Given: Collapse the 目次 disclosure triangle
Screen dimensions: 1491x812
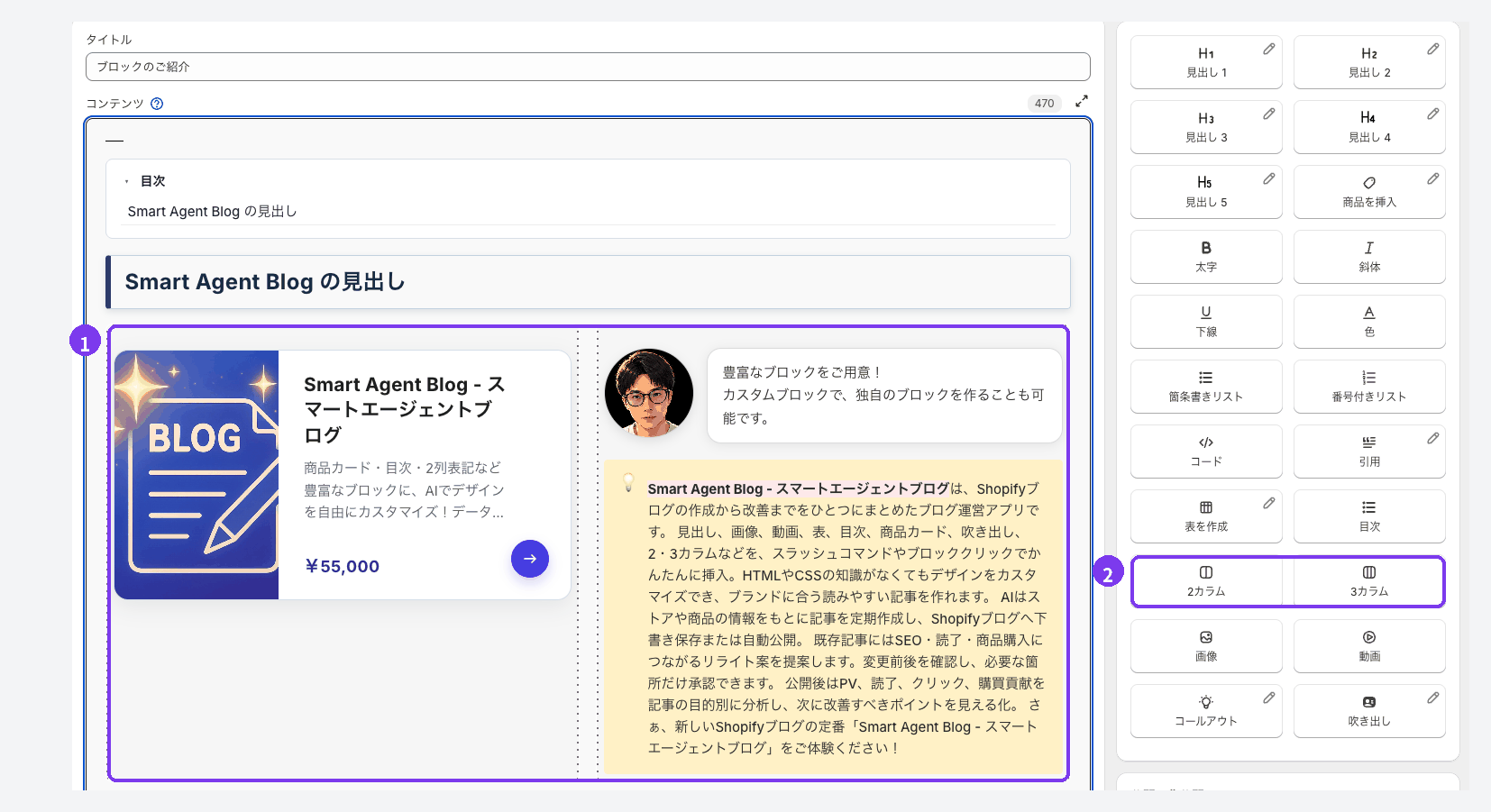Looking at the screenshot, I should click(127, 182).
